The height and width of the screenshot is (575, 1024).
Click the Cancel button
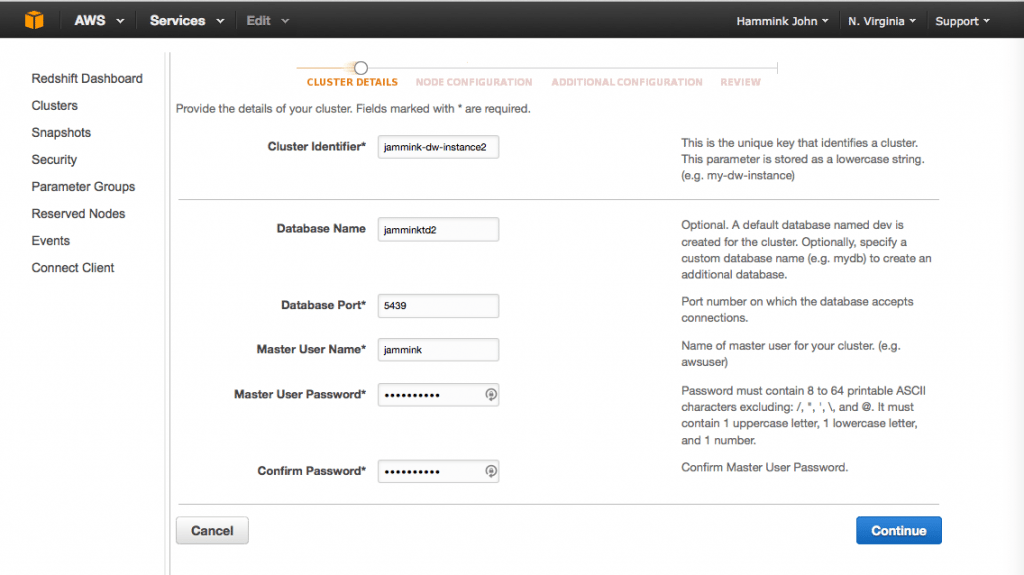click(212, 531)
